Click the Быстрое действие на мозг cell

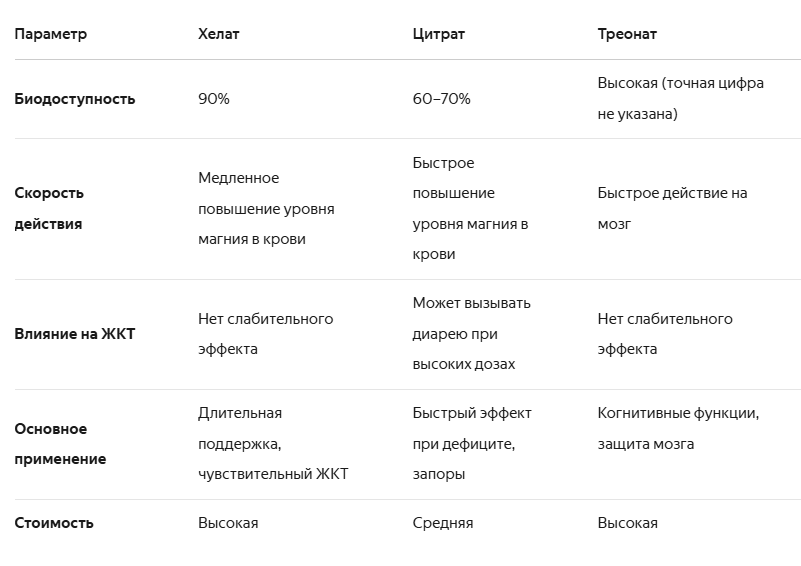tap(672, 208)
